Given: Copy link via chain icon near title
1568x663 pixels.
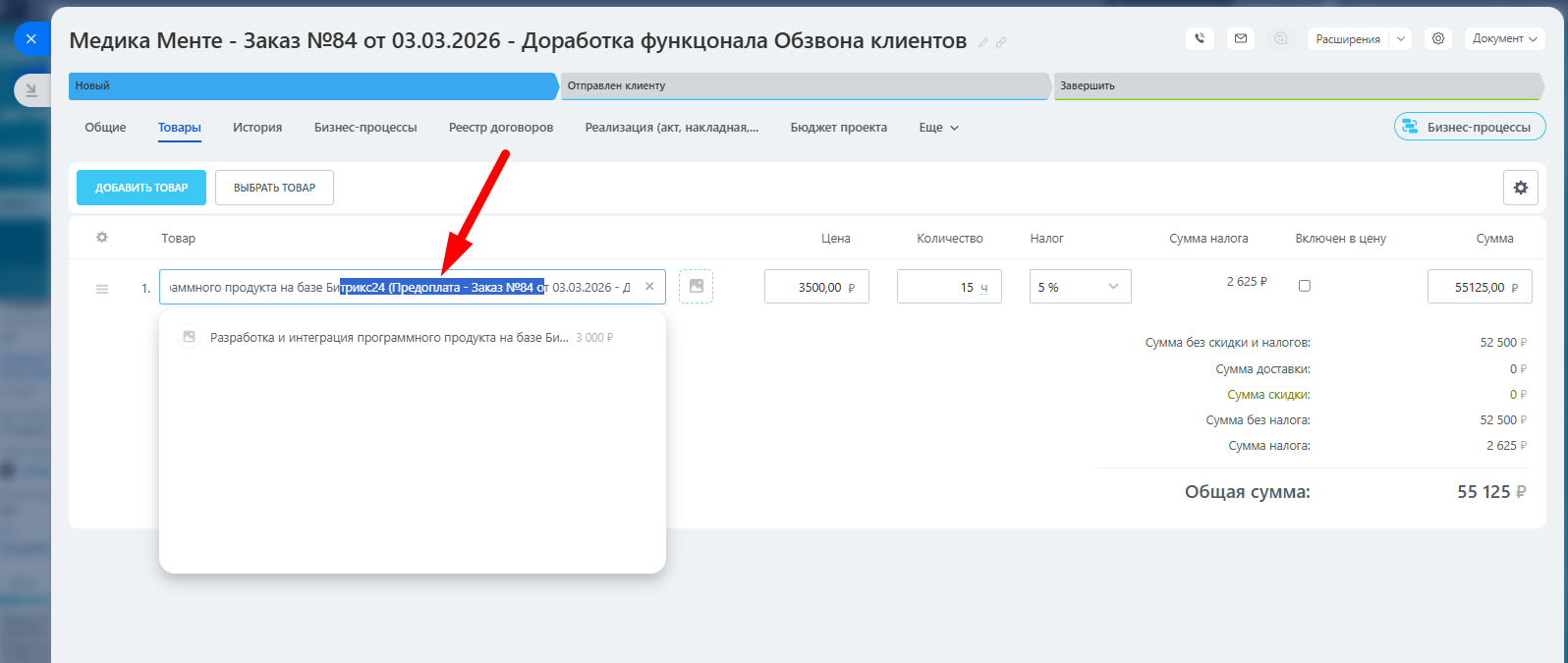Looking at the screenshot, I should coord(1001,42).
